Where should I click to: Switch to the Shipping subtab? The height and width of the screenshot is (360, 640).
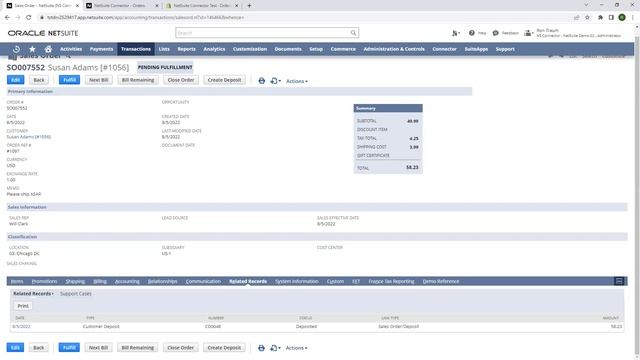coord(75,281)
